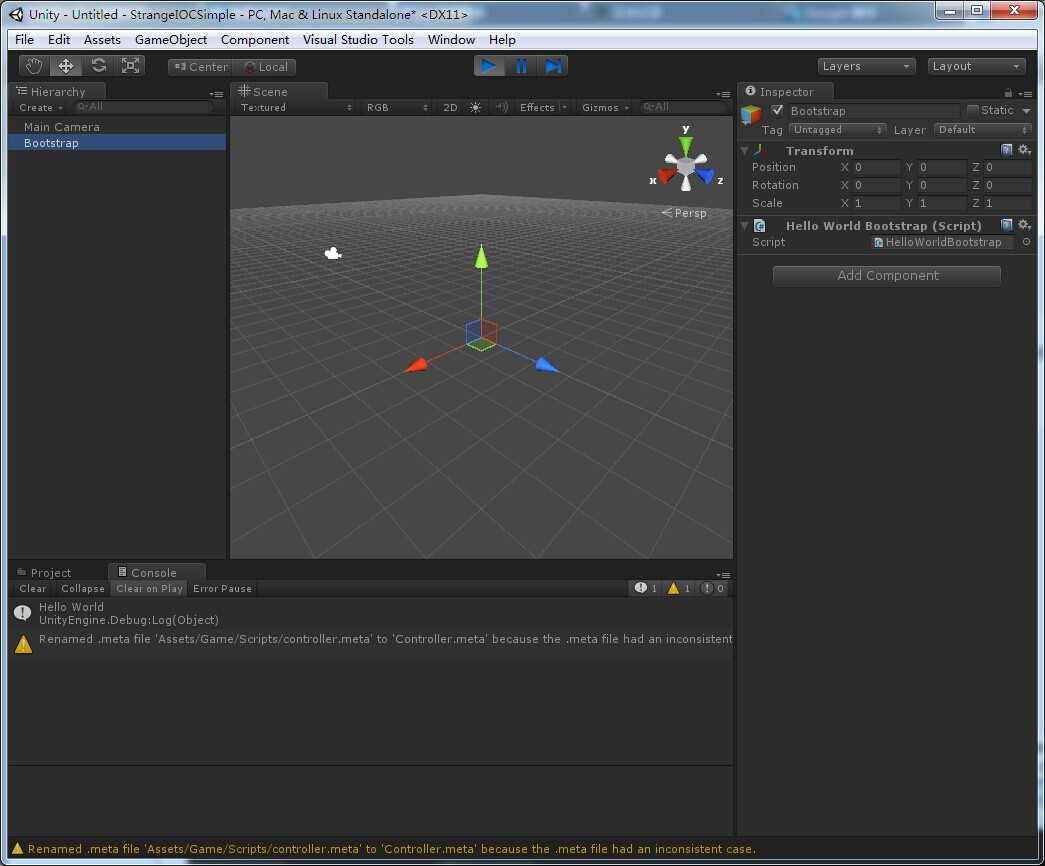Click the Hierarchy search field
This screenshot has height=866, width=1045.
click(x=143, y=107)
